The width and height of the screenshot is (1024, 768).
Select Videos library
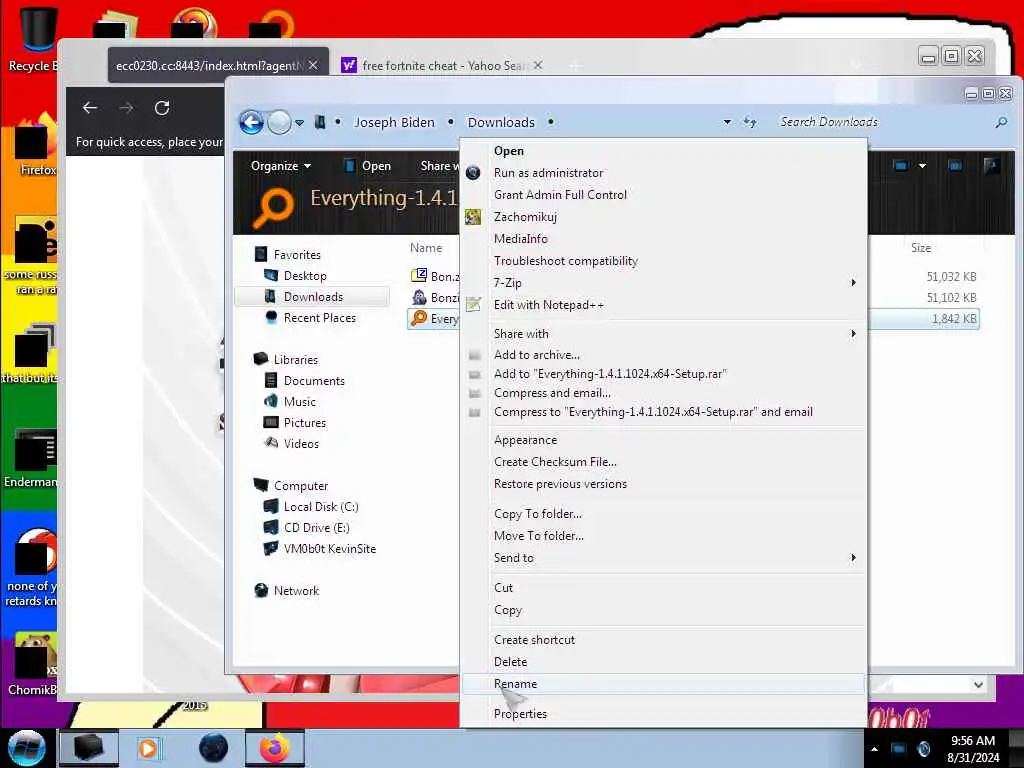(301, 443)
